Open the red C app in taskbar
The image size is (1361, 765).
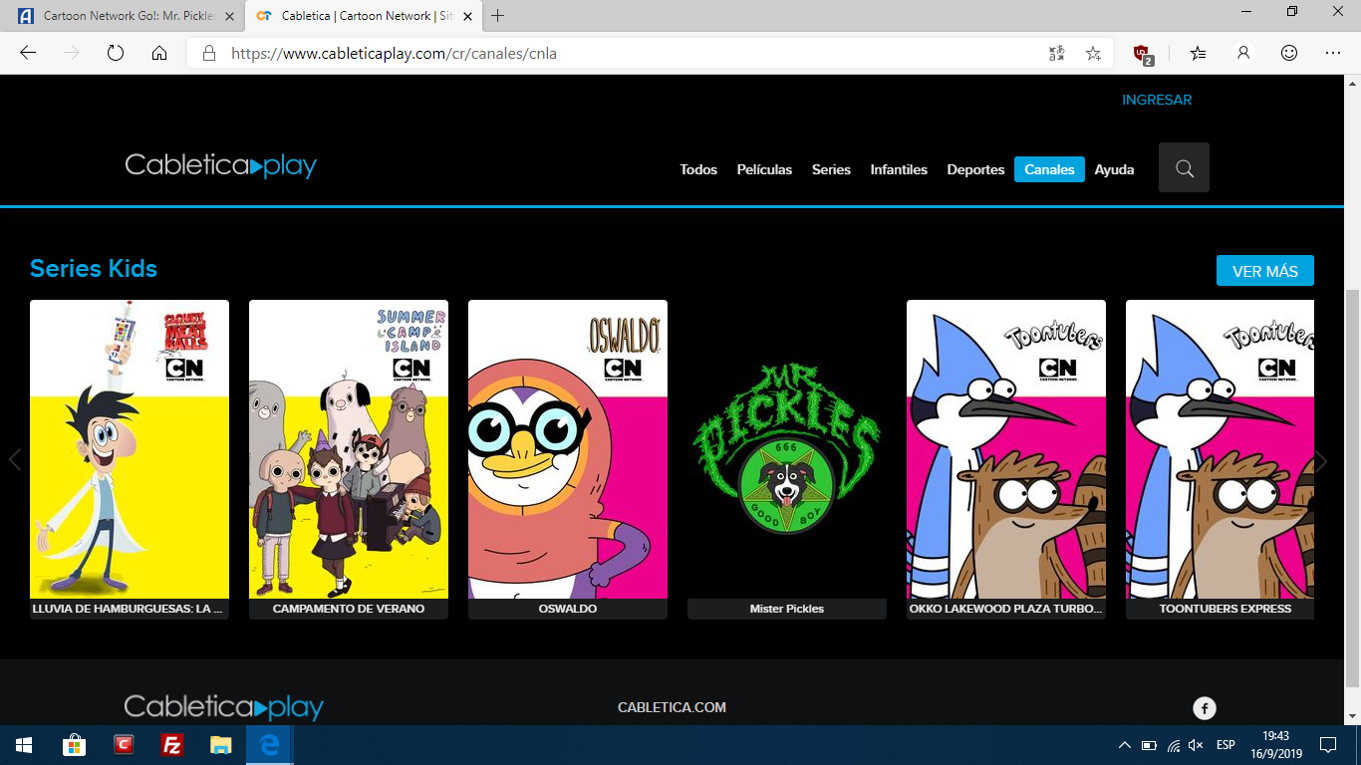(123, 745)
